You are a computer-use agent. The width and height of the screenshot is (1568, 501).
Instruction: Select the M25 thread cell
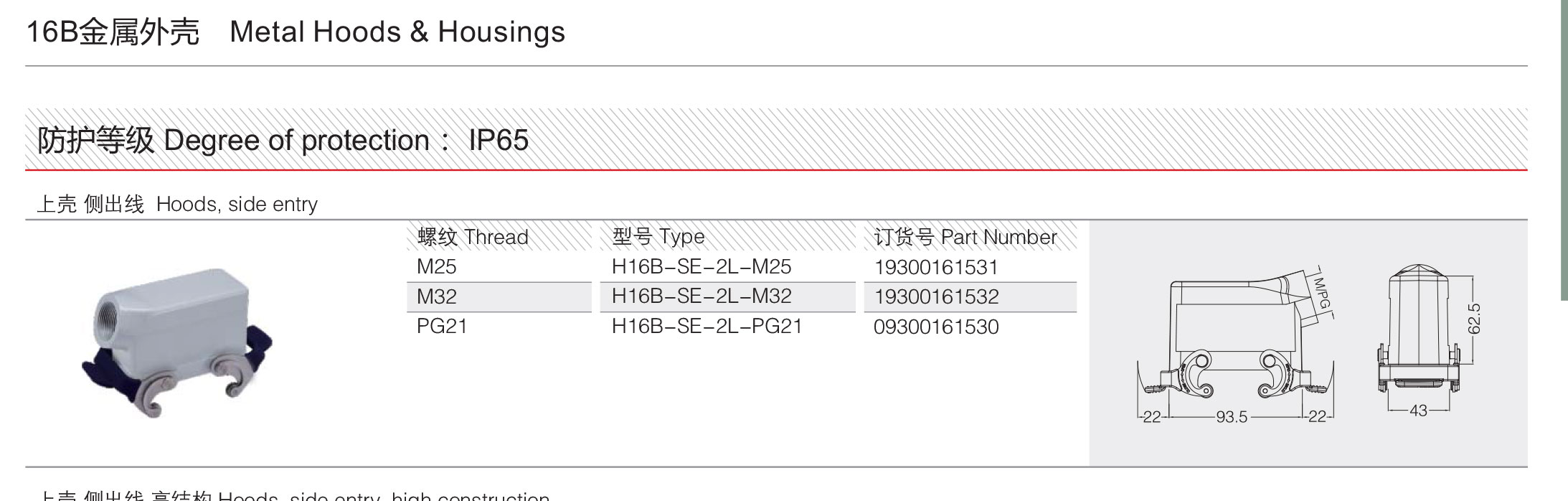coord(437,267)
